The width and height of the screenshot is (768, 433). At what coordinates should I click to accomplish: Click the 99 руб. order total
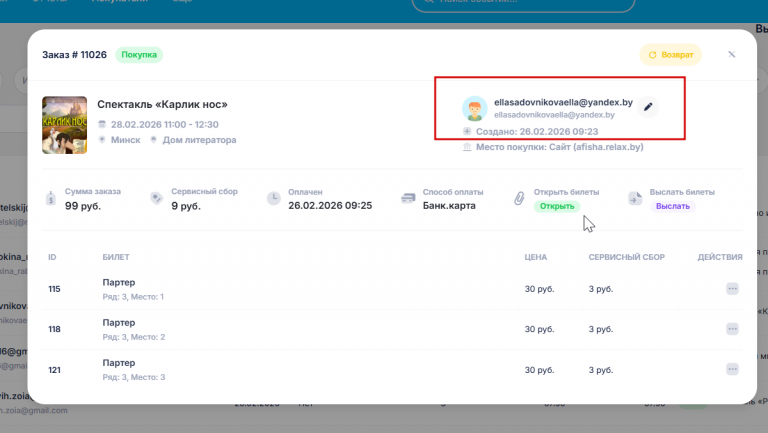pyautogui.click(x=83, y=206)
